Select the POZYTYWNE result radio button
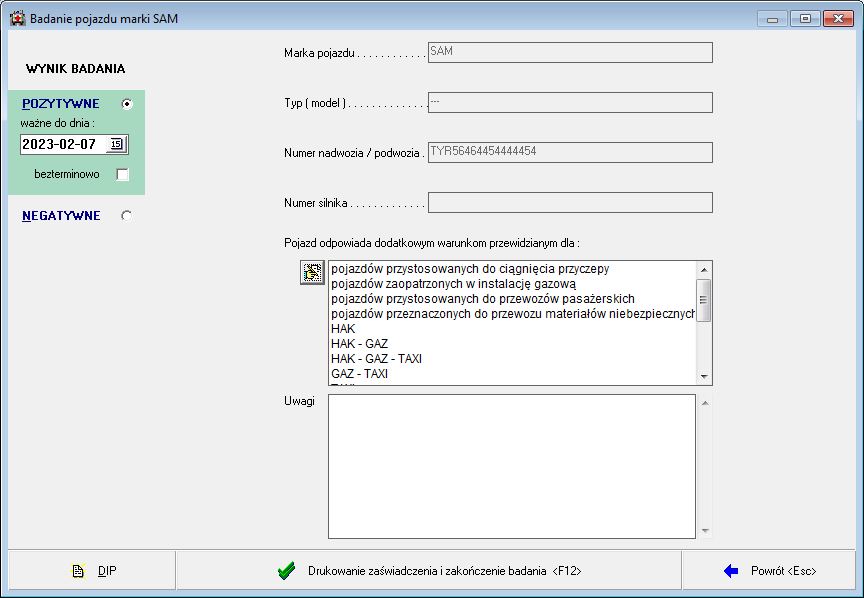The image size is (864, 598). tap(126, 104)
